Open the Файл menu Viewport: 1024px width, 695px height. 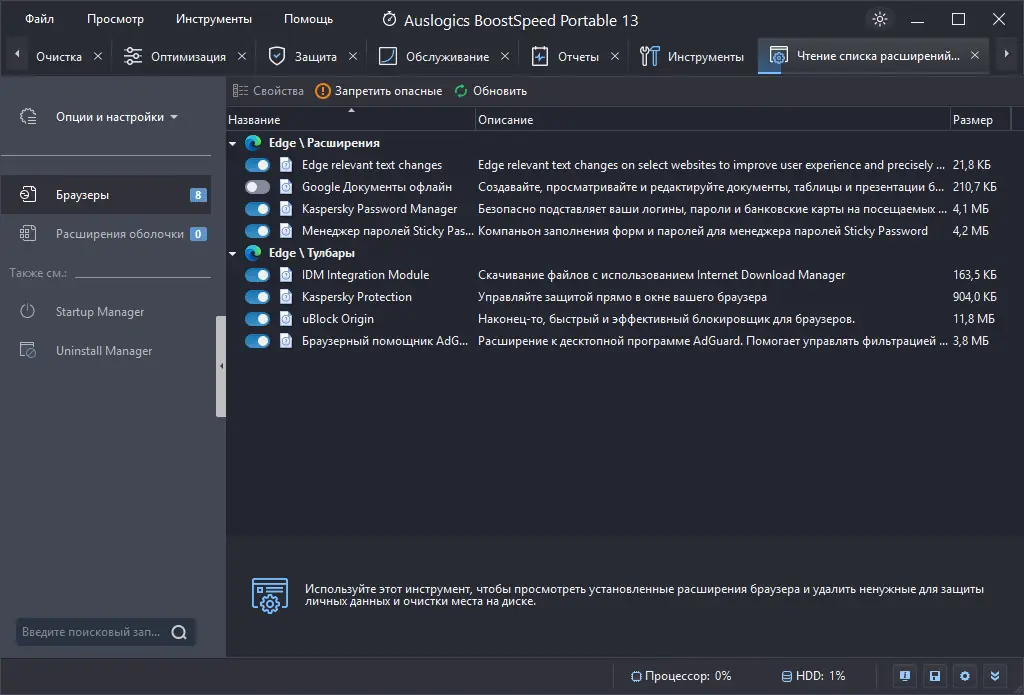(39, 19)
